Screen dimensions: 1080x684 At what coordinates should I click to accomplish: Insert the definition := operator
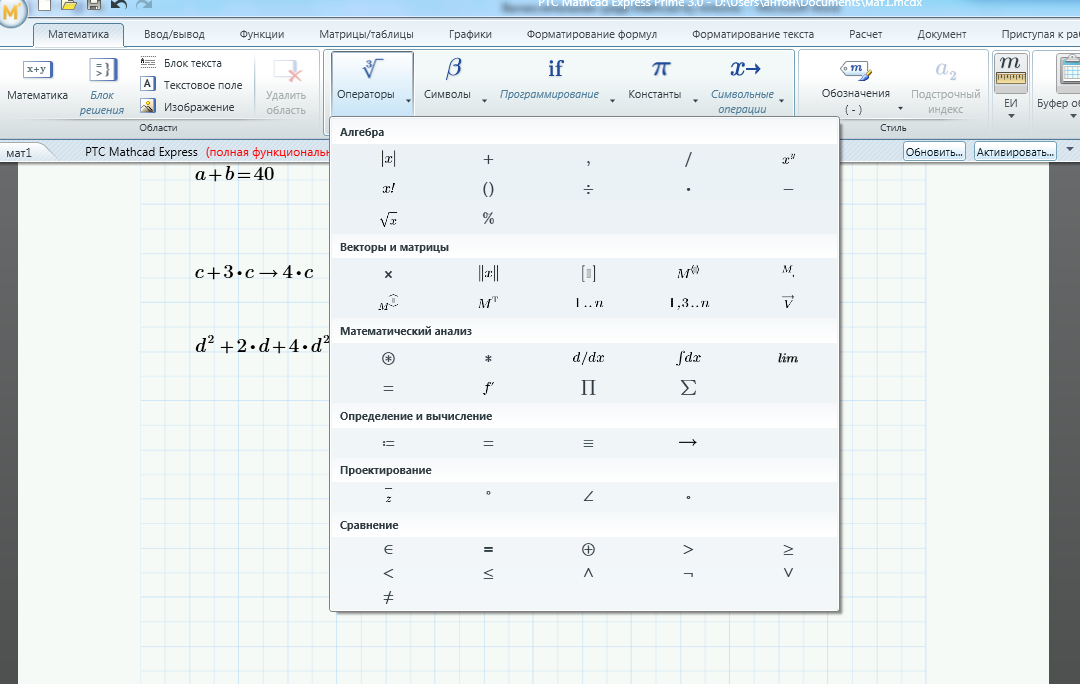tap(388, 443)
